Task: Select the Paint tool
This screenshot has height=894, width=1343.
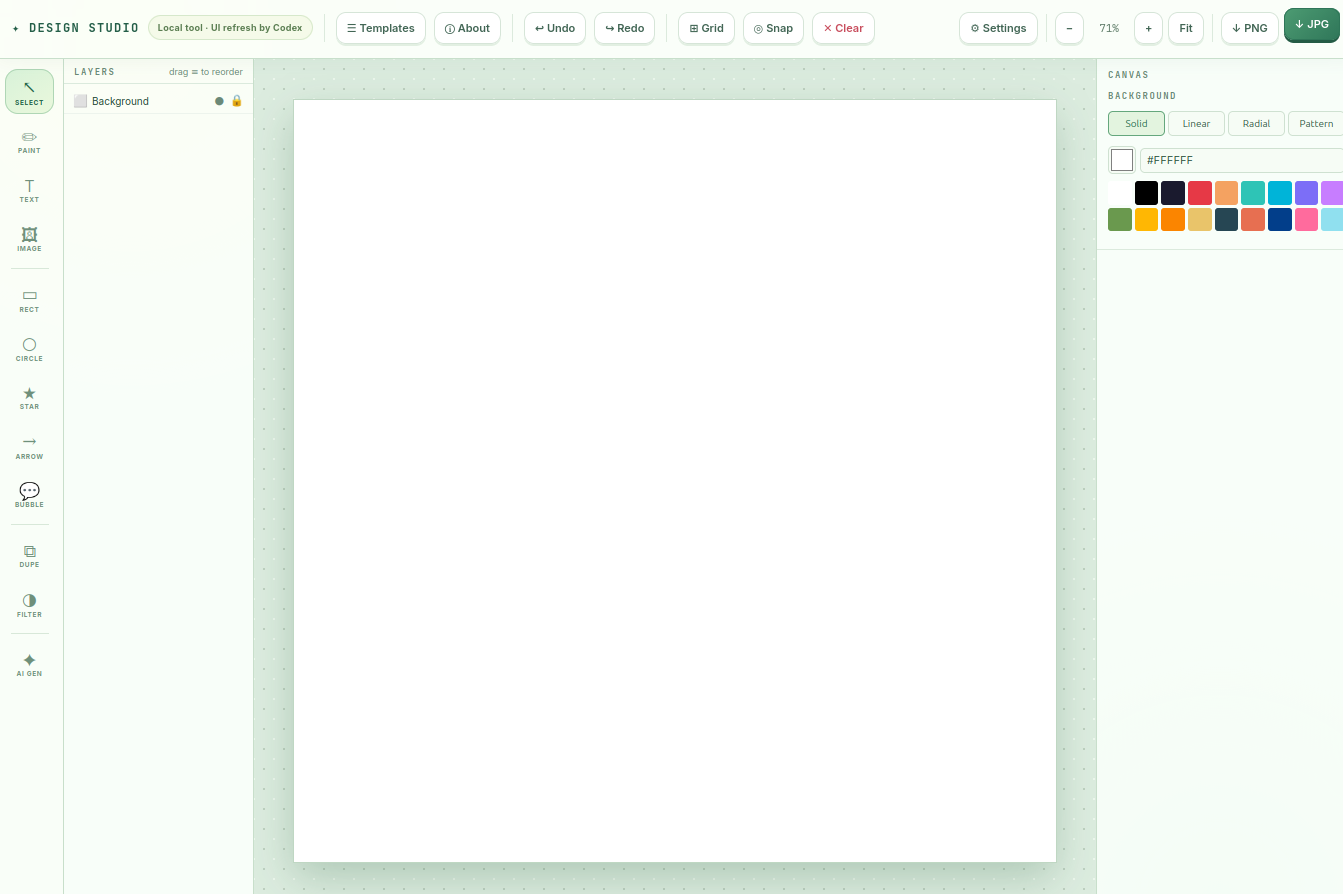Action: coord(29,141)
